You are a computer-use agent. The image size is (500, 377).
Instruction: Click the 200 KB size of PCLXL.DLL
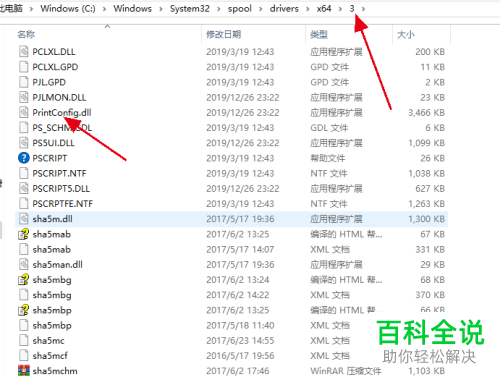point(430,52)
